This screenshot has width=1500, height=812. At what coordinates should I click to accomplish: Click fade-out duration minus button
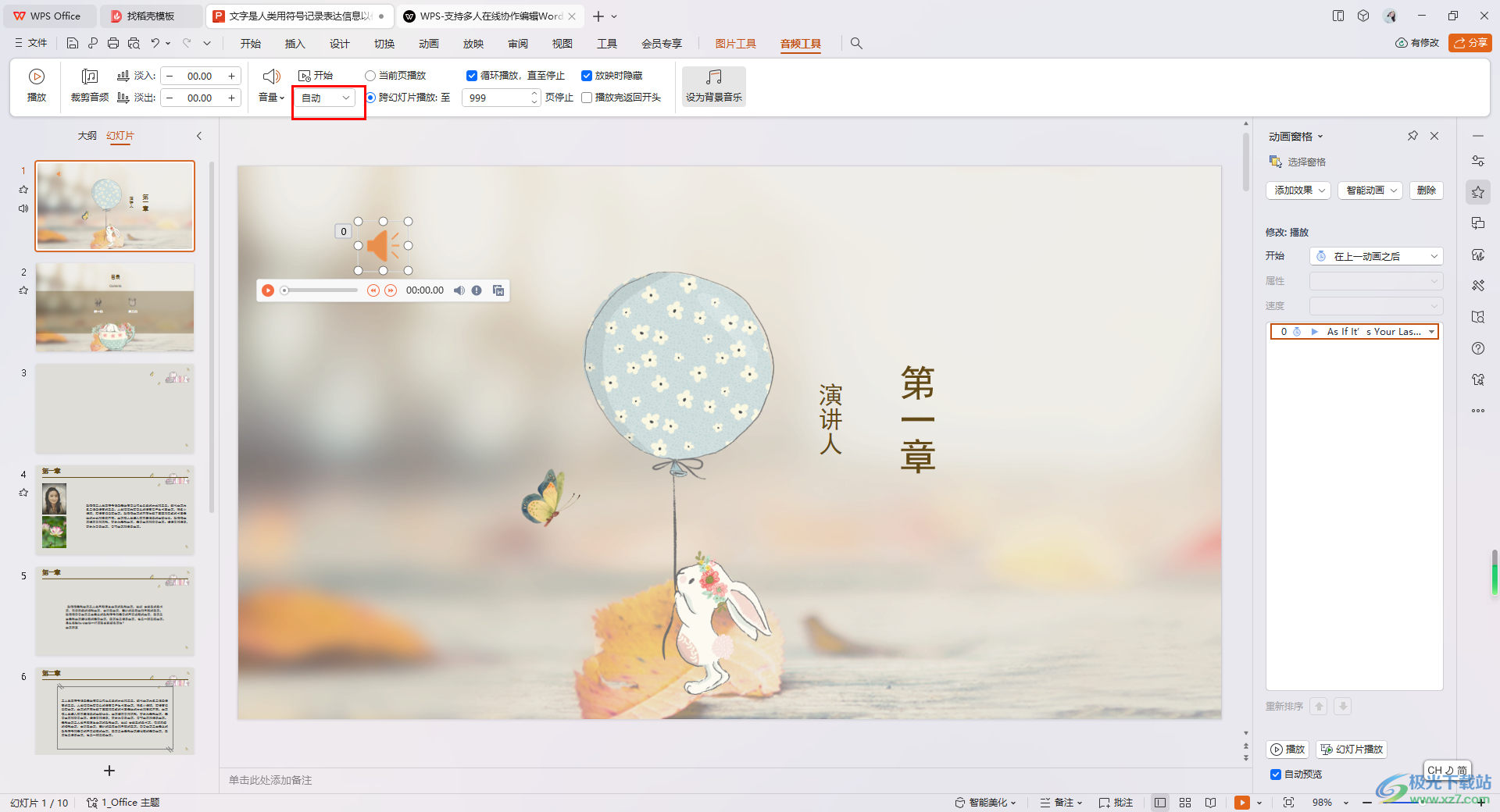(x=170, y=98)
